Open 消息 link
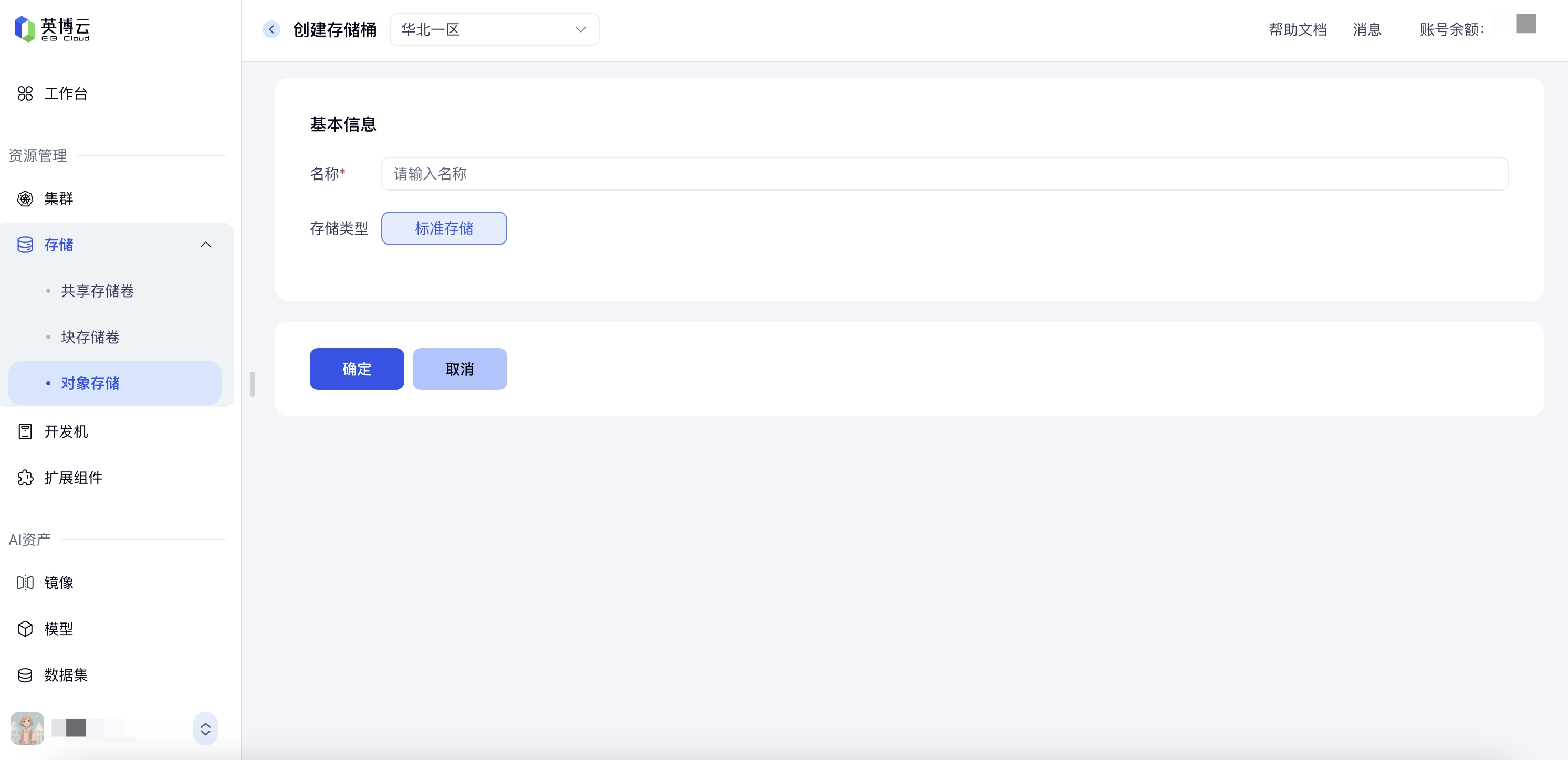 tap(1367, 29)
